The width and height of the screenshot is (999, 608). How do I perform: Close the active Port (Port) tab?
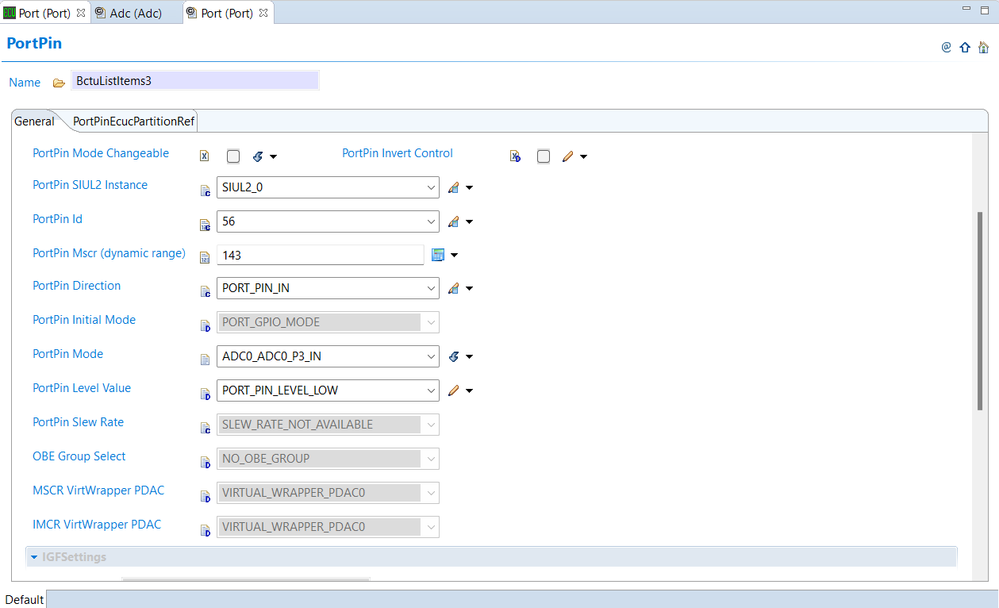tap(264, 13)
